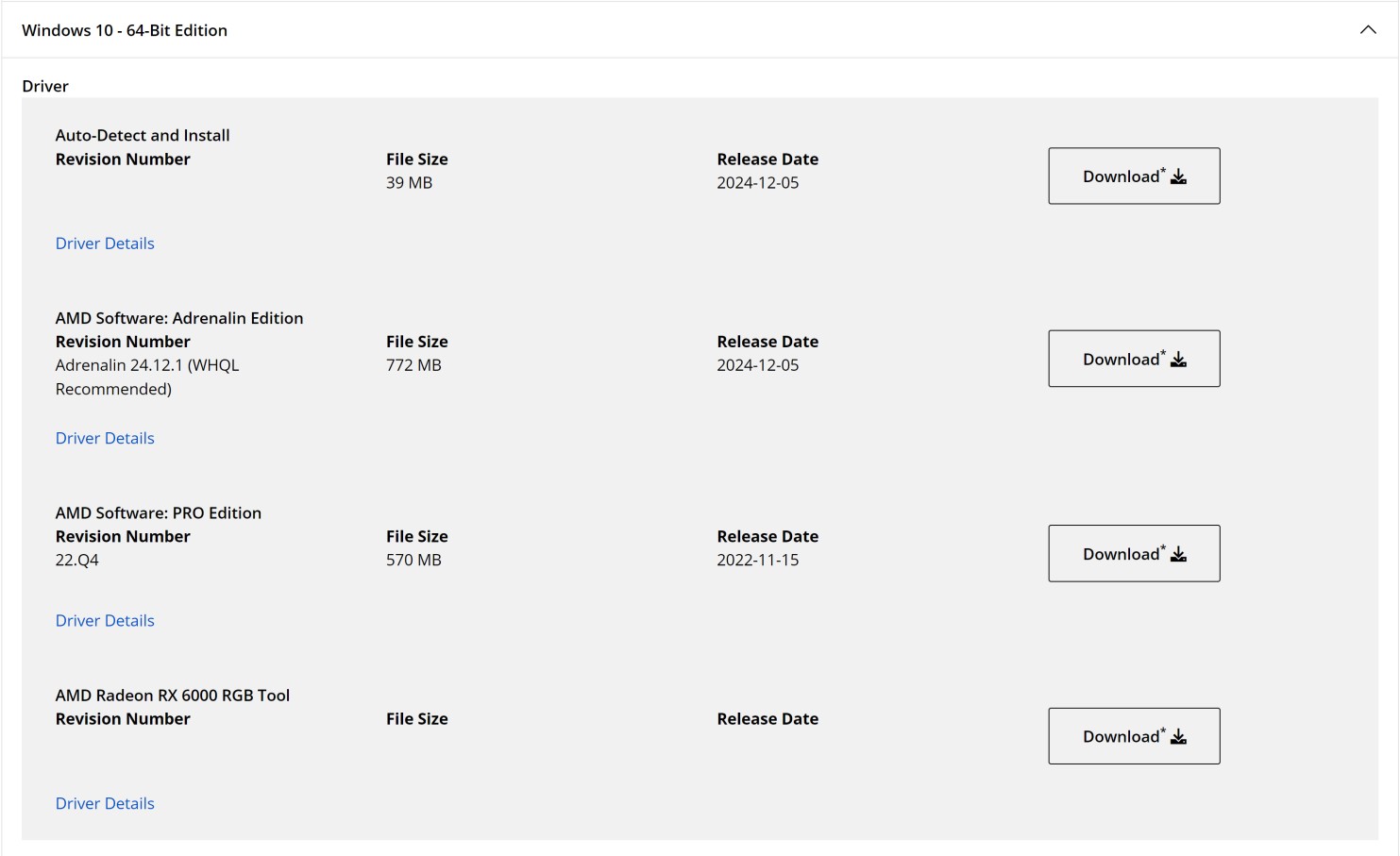The image size is (1400, 856).
Task: Open Driver Details for RX 6000 RGB Tool
Action: tap(105, 803)
